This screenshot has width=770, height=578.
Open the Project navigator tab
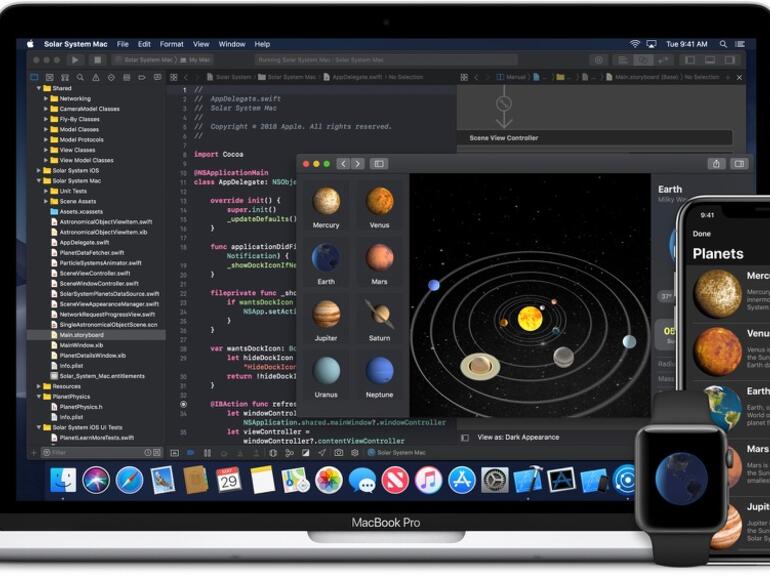(34, 77)
